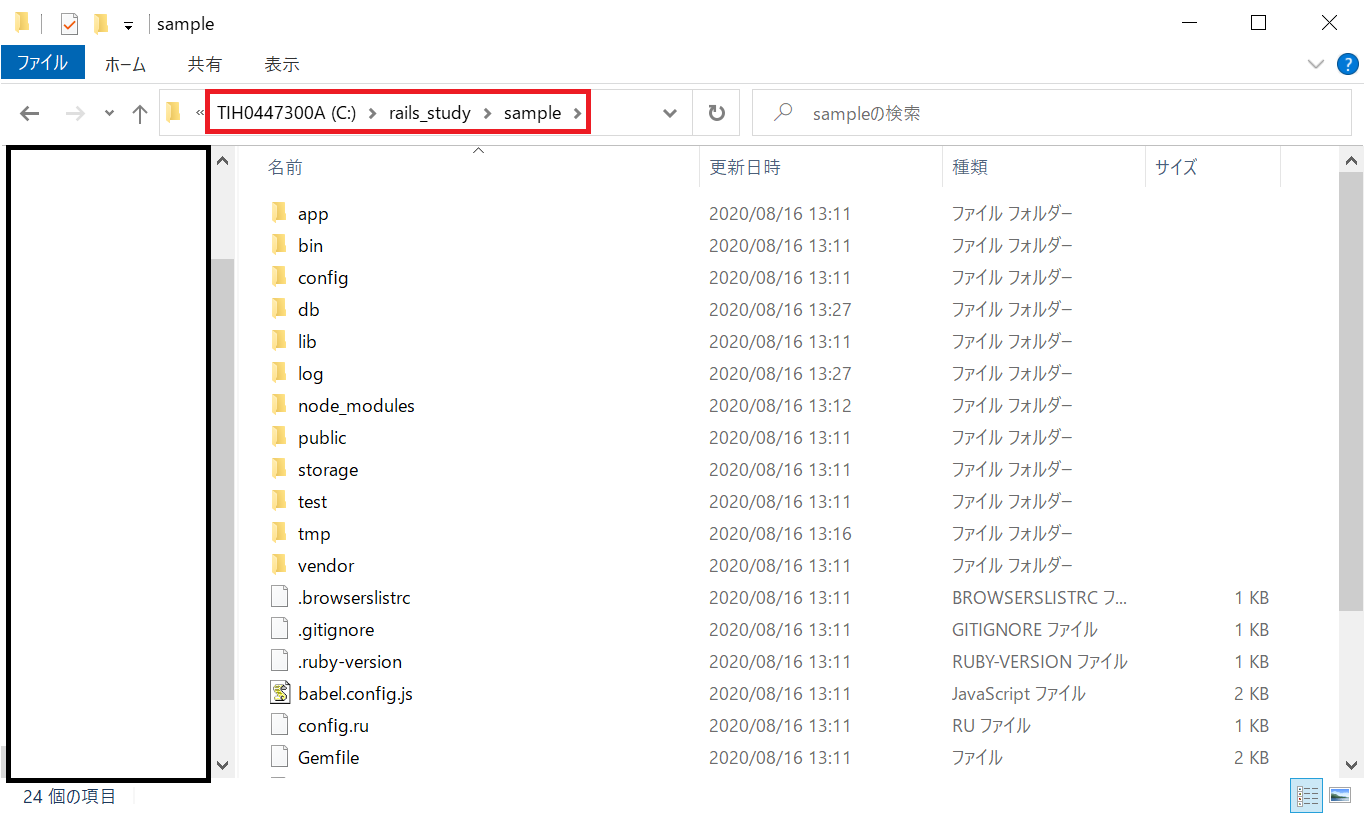Viewport: 1365px width, 814px height.
Task: Open the app folder icon
Action: (x=280, y=213)
